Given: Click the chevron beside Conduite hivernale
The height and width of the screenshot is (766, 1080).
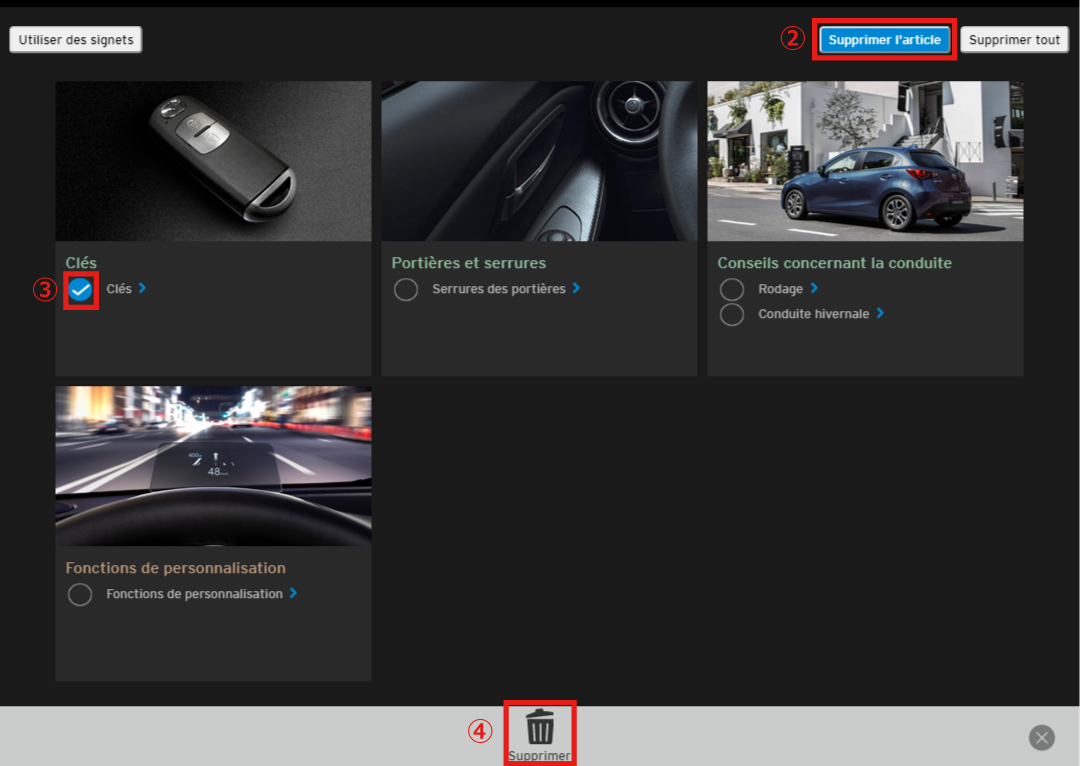Looking at the screenshot, I should (880, 313).
